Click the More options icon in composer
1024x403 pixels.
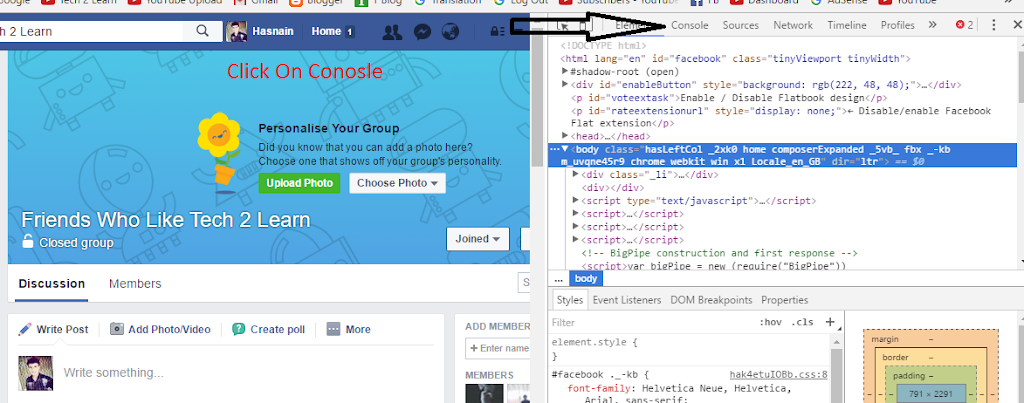[x=333, y=329]
